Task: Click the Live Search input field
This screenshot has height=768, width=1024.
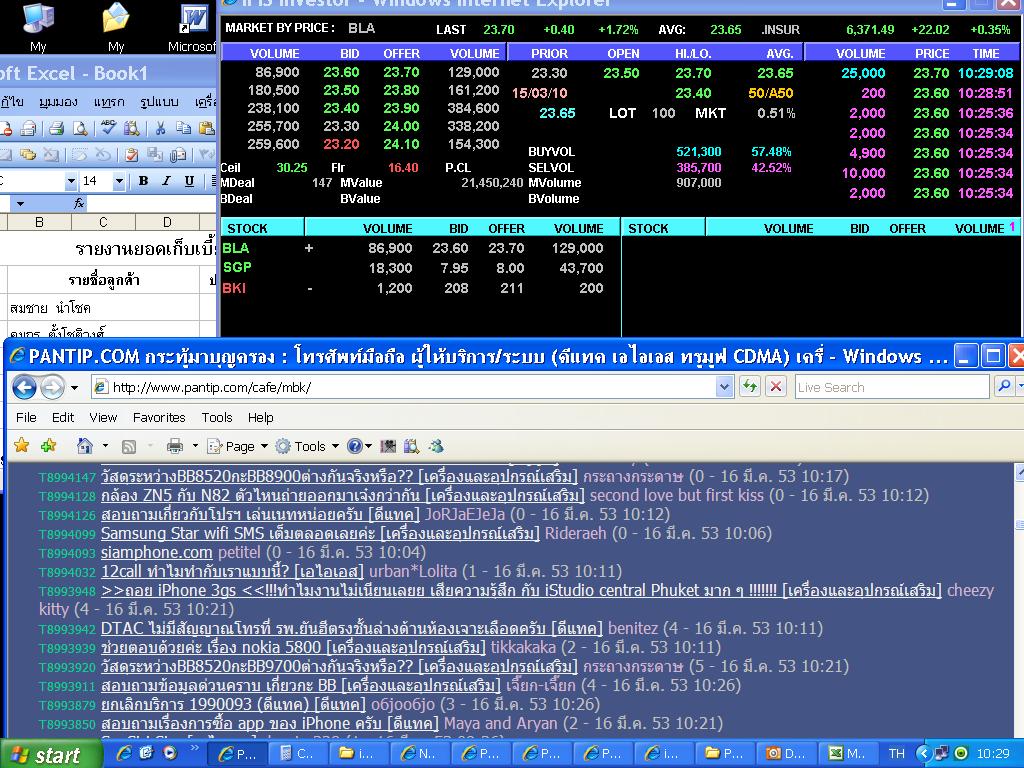Action: [x=891, y=387]
